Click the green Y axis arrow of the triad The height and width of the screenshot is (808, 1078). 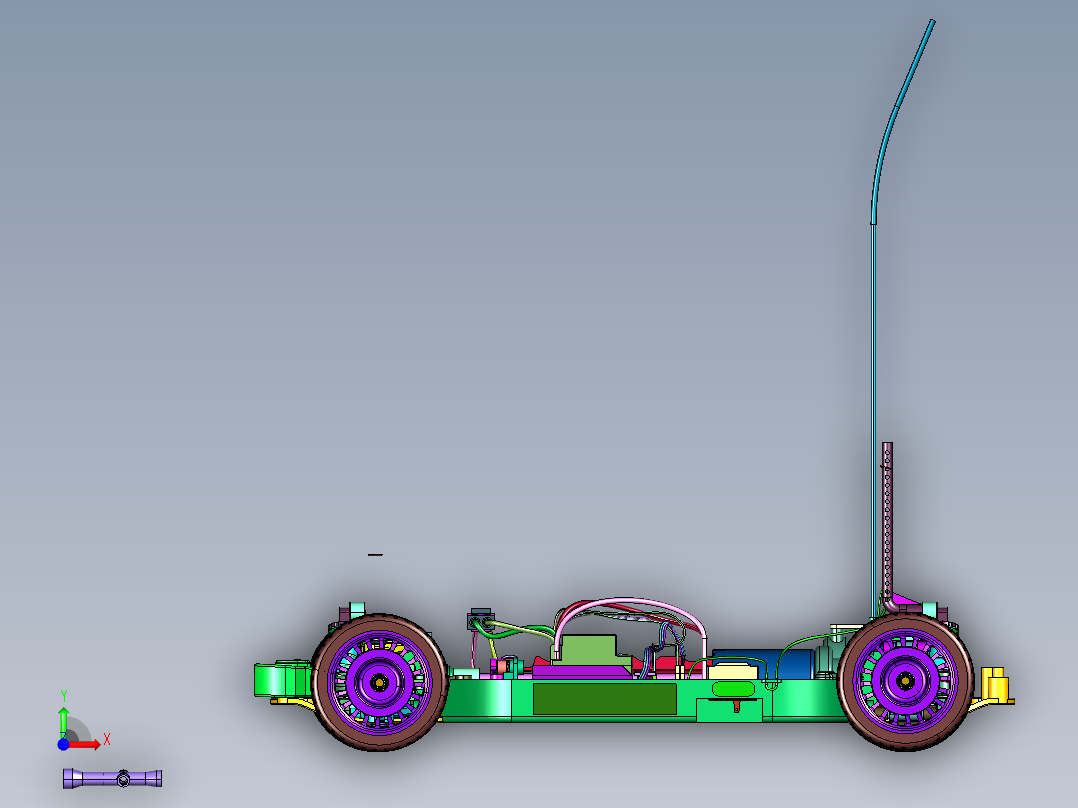click(63, 722)
